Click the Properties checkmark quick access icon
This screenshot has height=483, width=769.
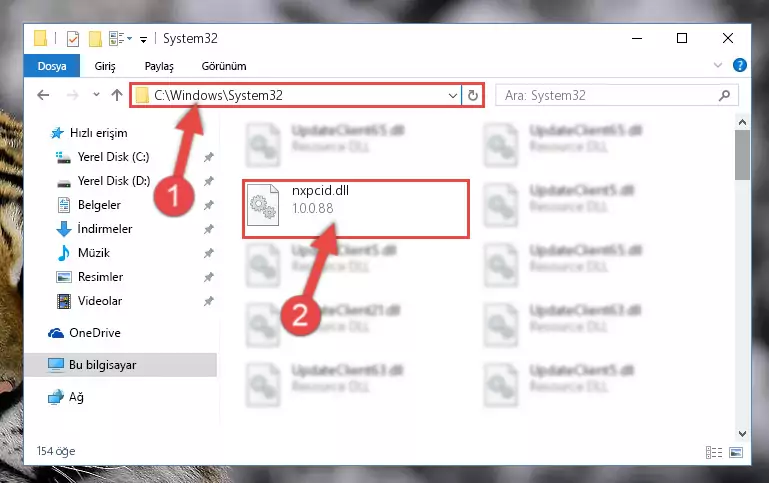click(73, 38)
